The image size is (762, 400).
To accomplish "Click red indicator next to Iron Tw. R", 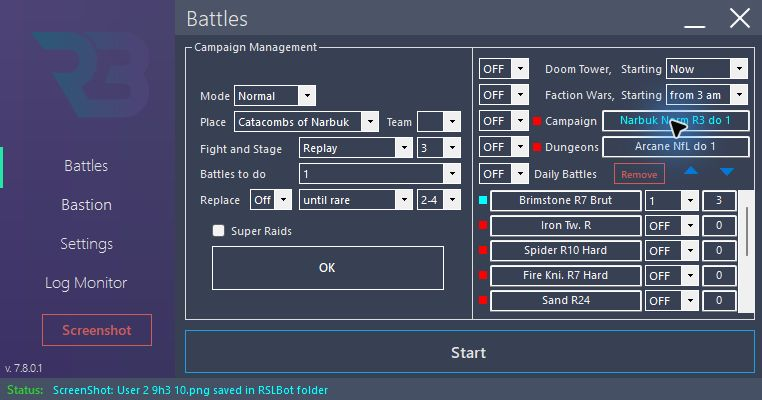I will click(483, 225).
